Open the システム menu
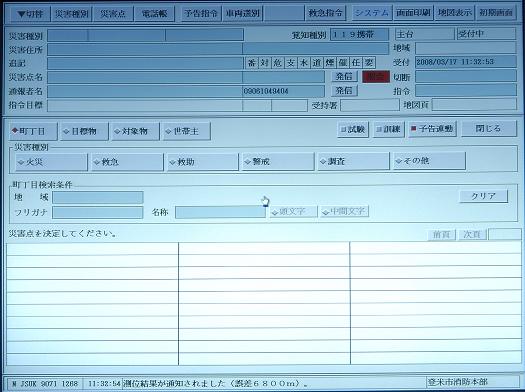 point(372,13)
